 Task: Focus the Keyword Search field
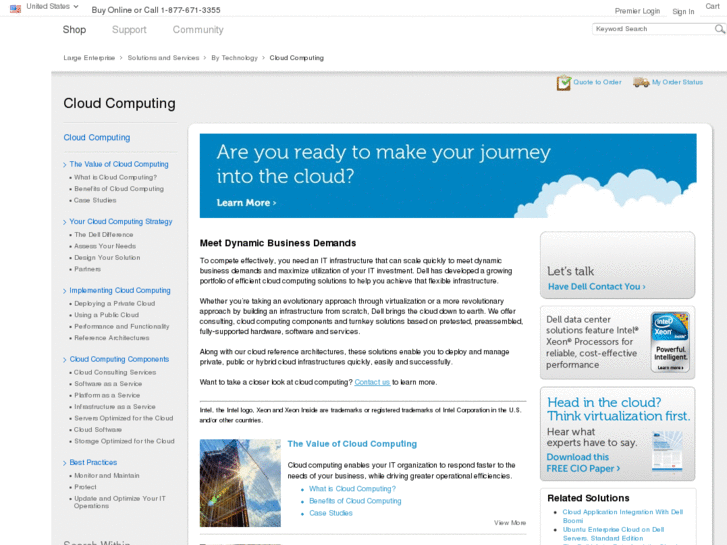click(x=653, y=29)
